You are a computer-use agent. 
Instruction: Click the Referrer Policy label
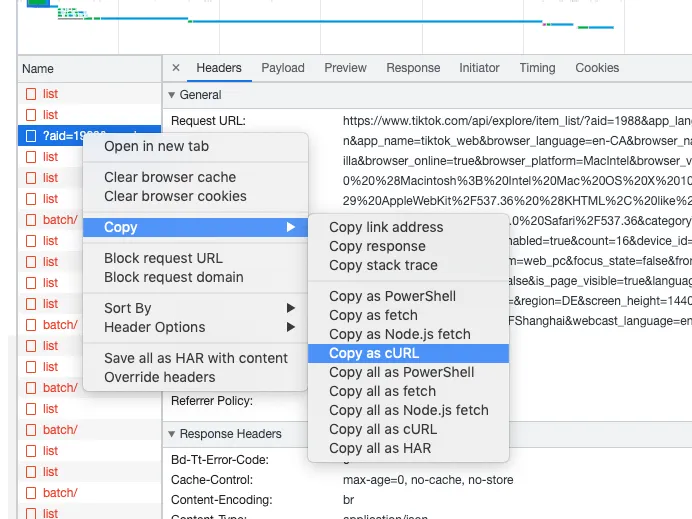212,401
